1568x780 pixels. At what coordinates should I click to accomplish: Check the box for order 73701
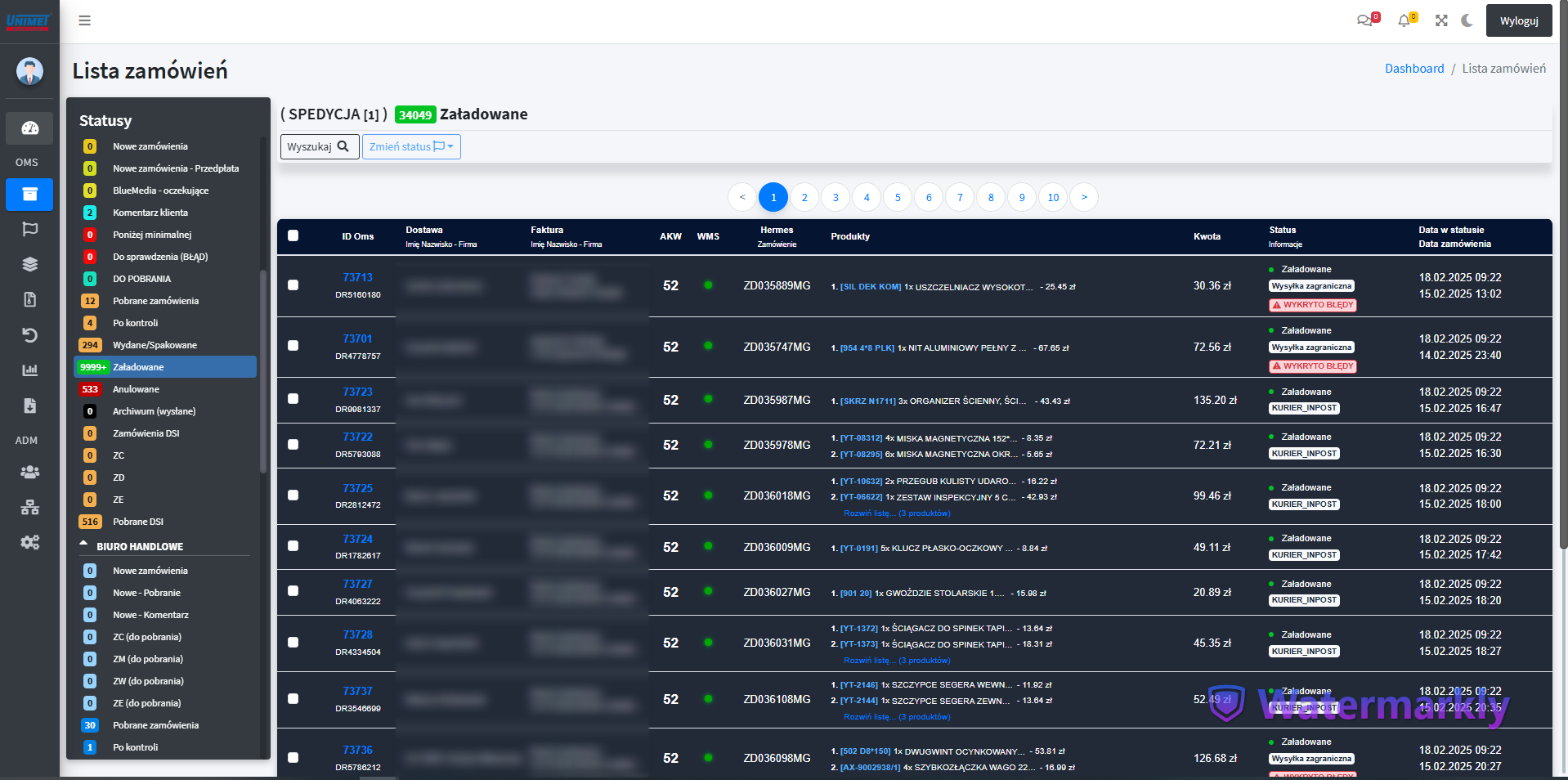293,345
